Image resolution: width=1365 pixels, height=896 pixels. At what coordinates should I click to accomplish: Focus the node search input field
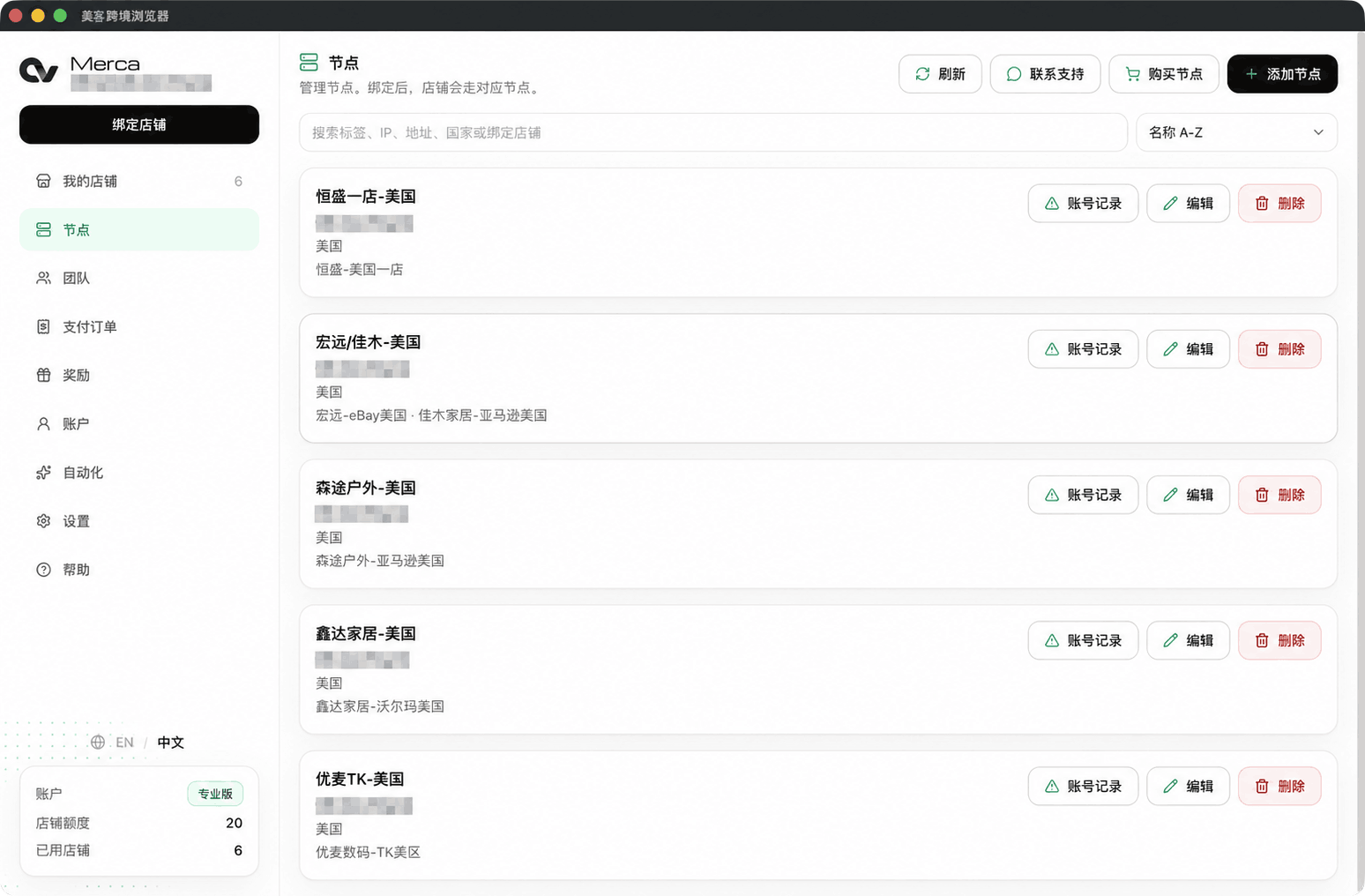pos(713,132)
